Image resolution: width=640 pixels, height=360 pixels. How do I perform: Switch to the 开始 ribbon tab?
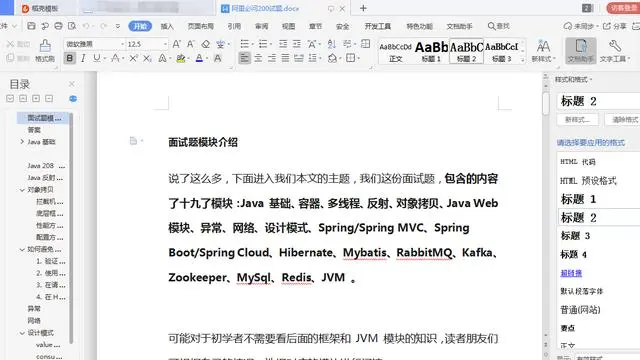point(140,26)
